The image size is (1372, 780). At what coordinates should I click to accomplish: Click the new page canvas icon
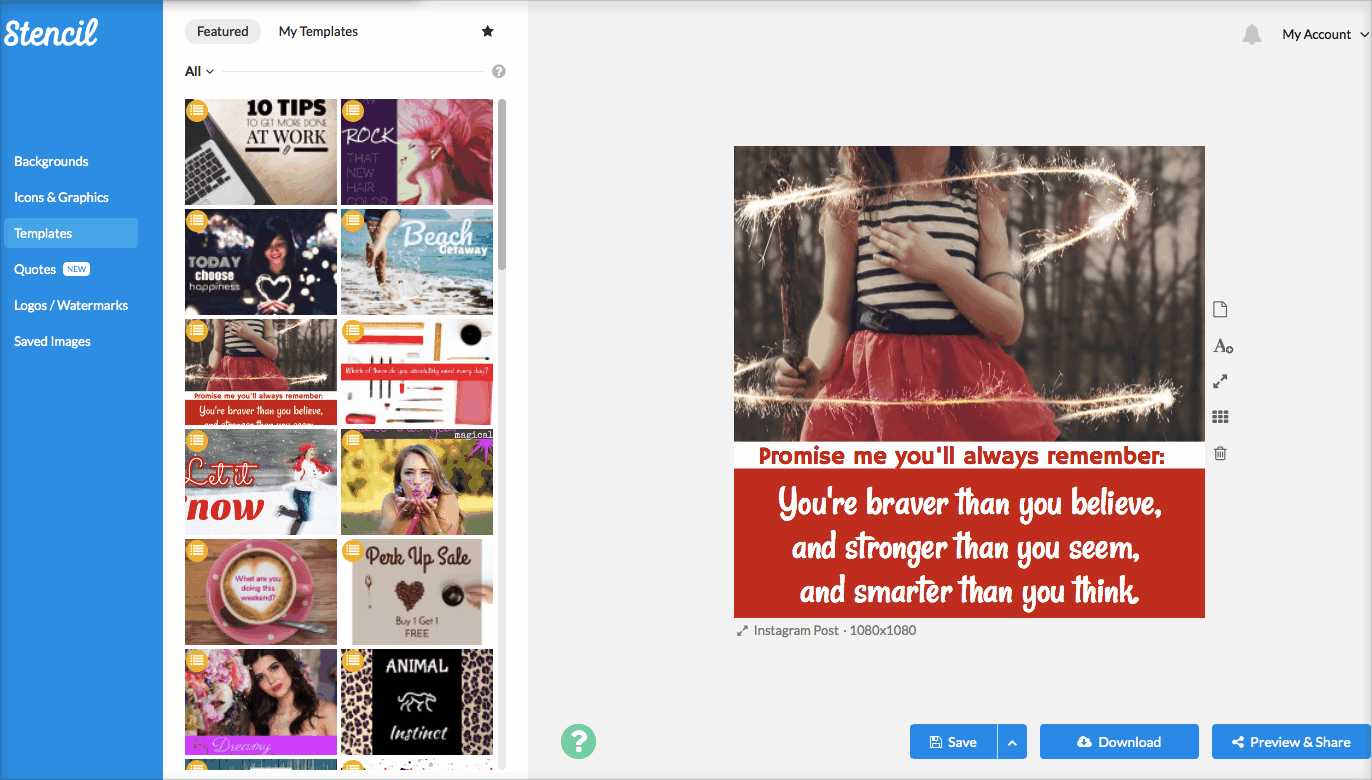1220,309
